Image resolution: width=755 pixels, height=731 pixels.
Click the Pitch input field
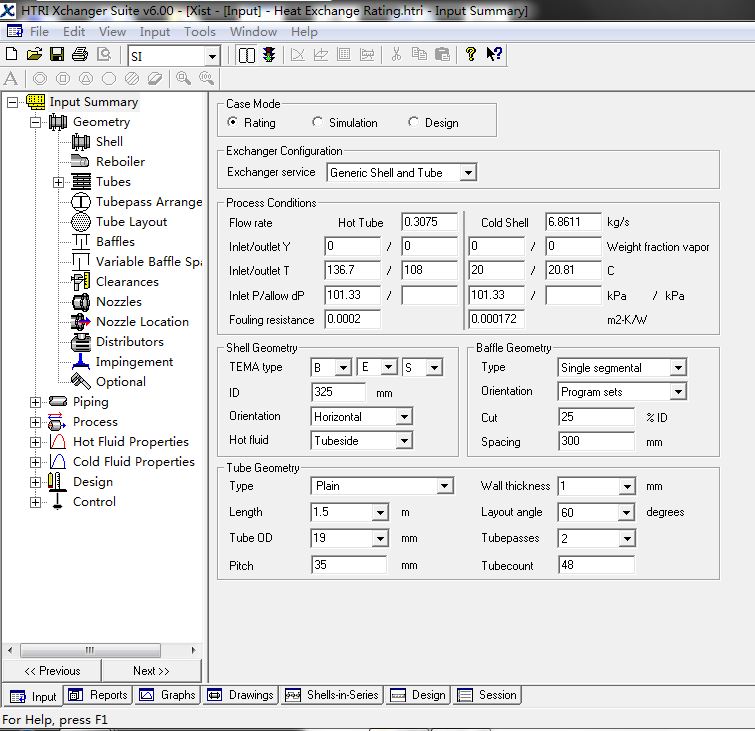tap(349, 565)
